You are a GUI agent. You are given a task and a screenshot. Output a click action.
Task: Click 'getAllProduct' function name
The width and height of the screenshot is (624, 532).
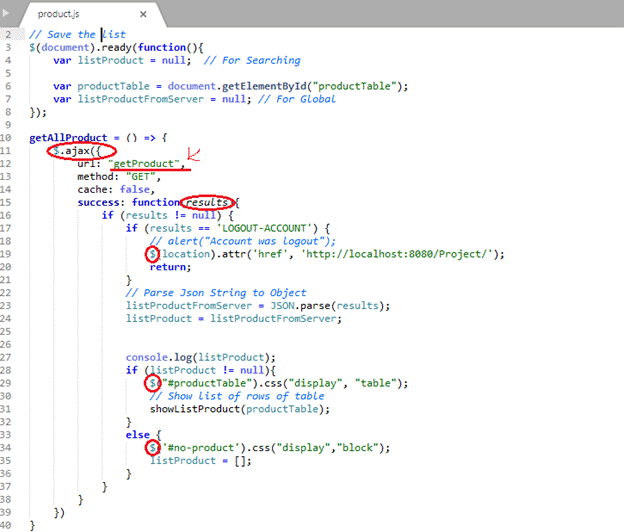pyautogui.click(x=68, y=138)
